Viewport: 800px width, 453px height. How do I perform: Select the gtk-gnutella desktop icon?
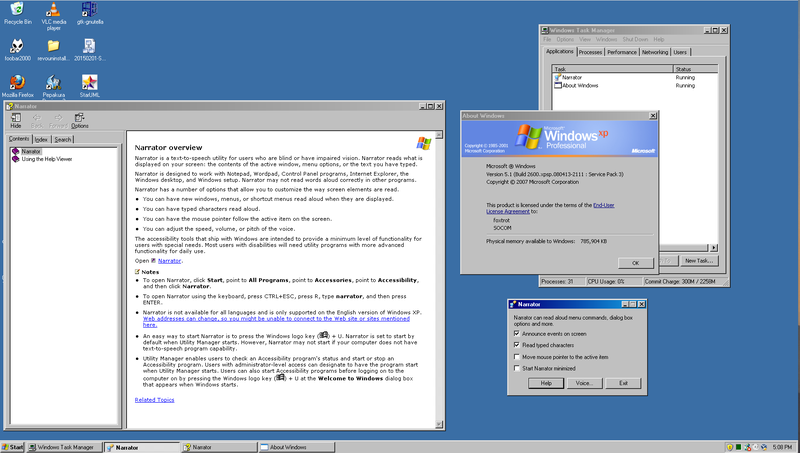point(90,13)
